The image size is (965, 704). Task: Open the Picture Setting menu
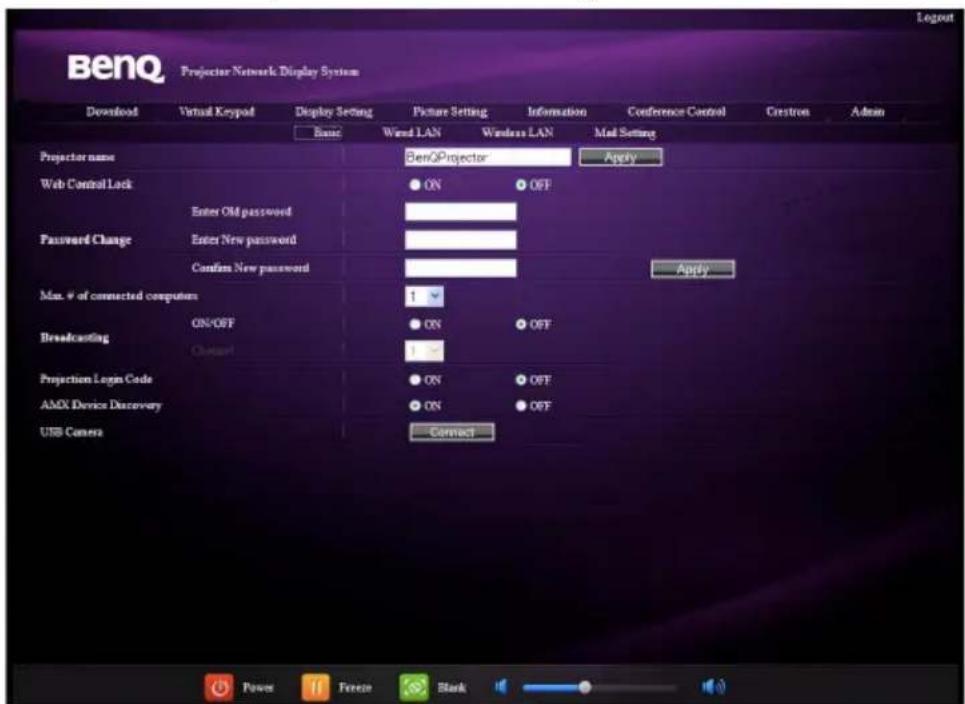click(x=450, y=111)
